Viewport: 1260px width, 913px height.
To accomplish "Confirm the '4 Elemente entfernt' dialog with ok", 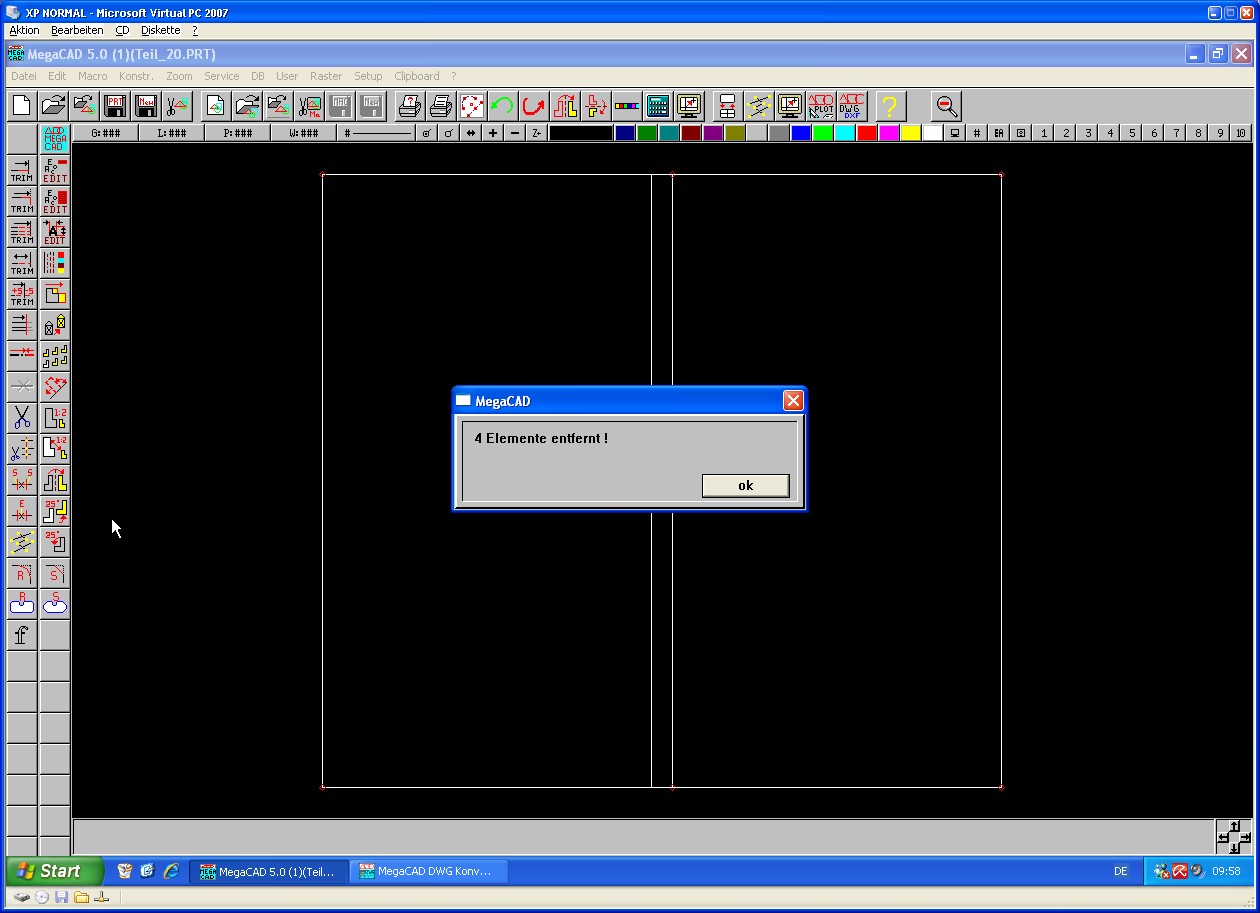I will pos(745,485).
